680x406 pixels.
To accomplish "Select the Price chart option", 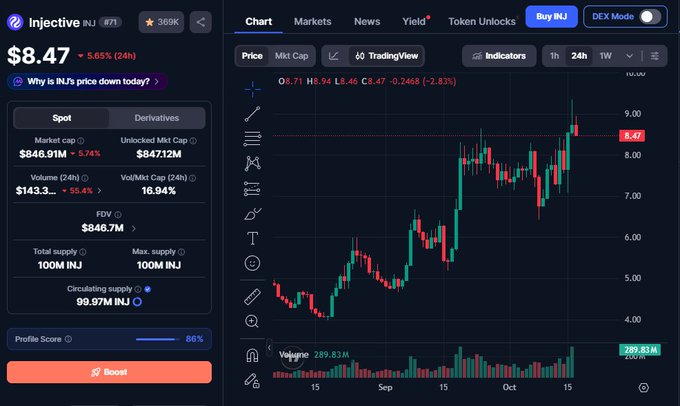I will click(252, 56).
